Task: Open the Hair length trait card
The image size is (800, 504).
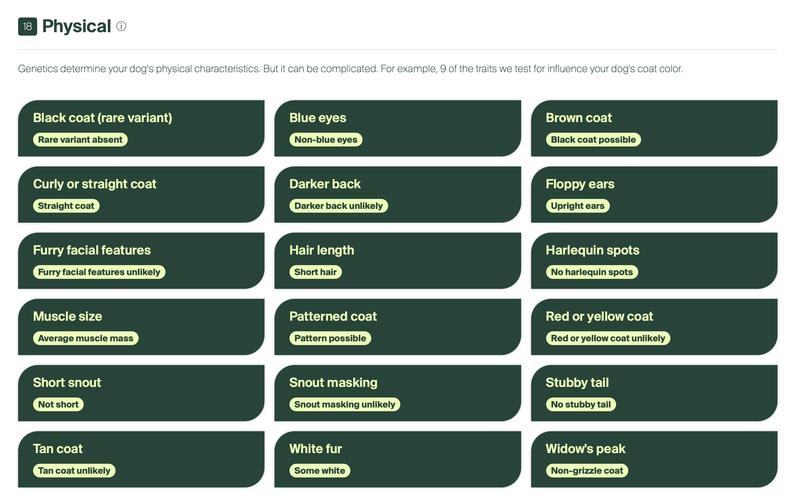Action: click(x=397, y=260)
